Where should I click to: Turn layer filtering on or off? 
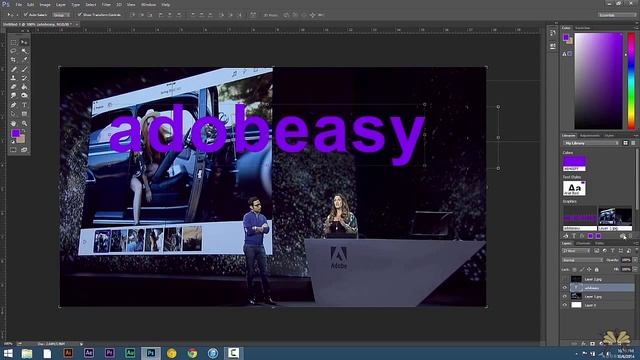pos(636,251)
